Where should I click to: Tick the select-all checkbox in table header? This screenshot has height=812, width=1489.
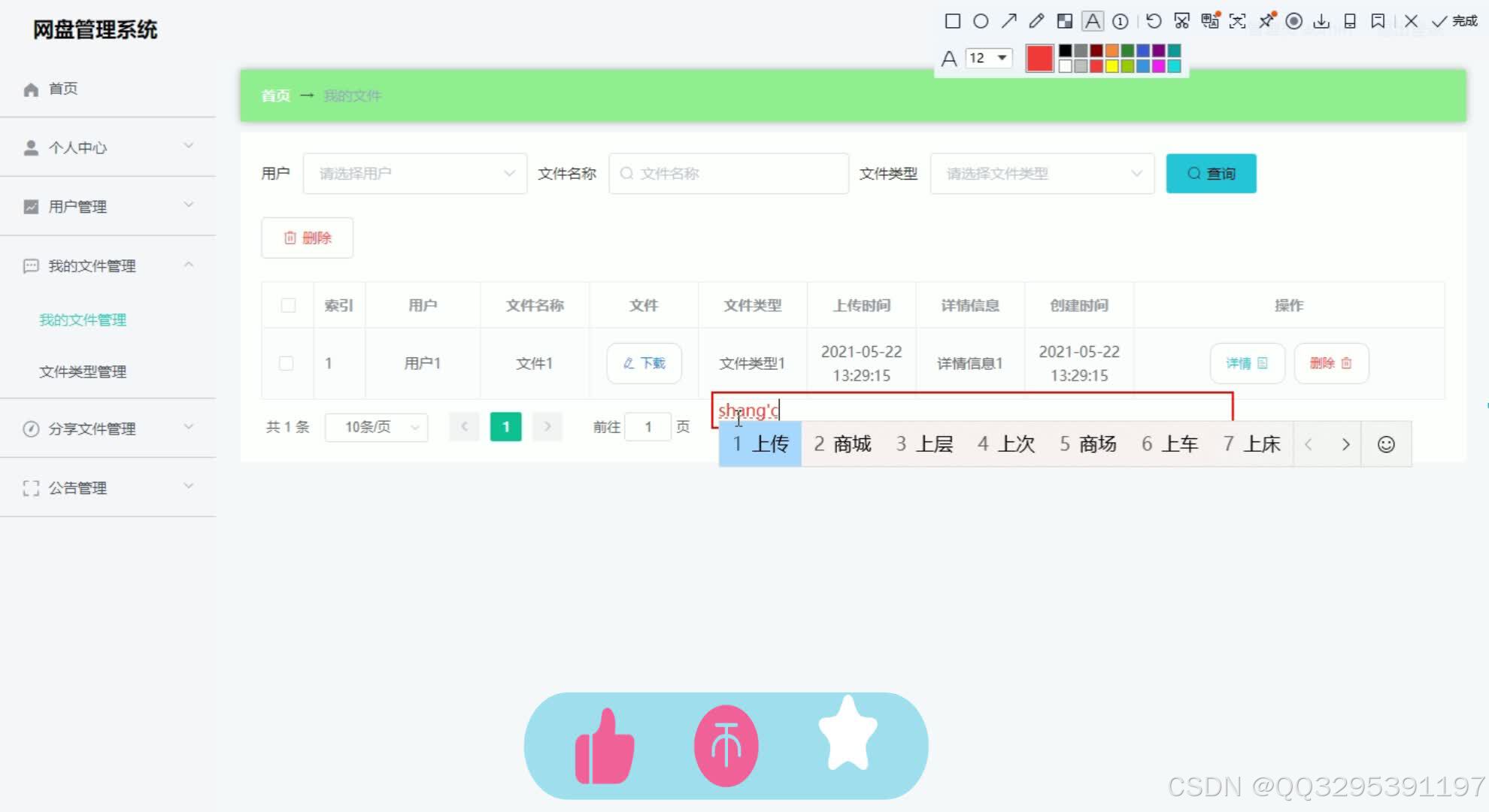(x=288, y=305)
